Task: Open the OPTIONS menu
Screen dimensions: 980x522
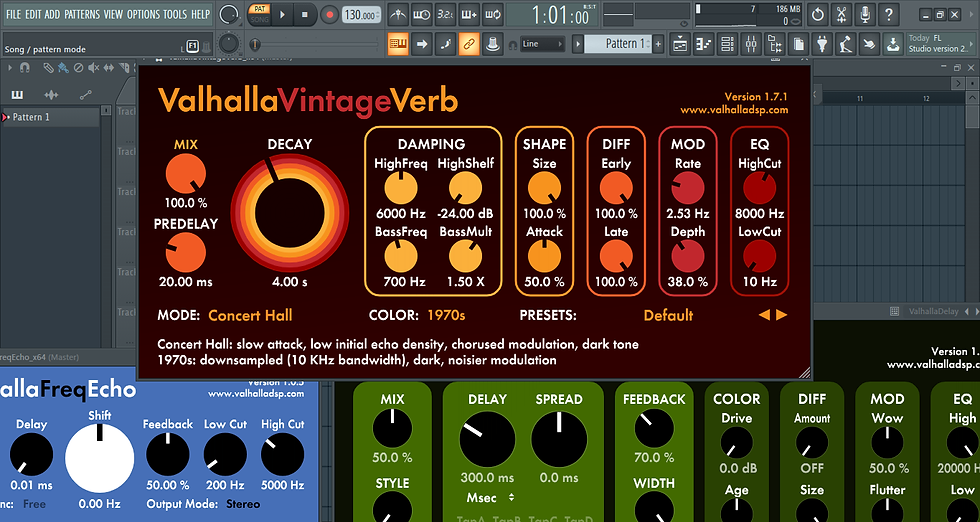Action: [x=144, y=14]
